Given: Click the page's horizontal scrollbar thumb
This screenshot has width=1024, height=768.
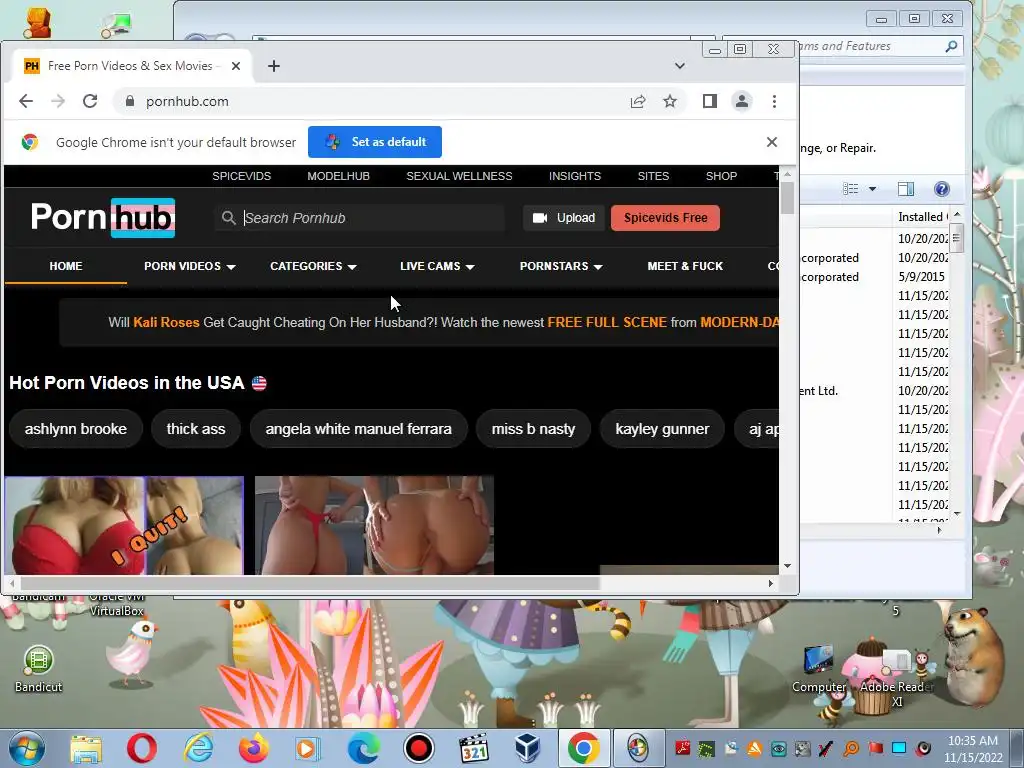Looking at the screenshot, I should pyautogui.click(x=310, y=583).
